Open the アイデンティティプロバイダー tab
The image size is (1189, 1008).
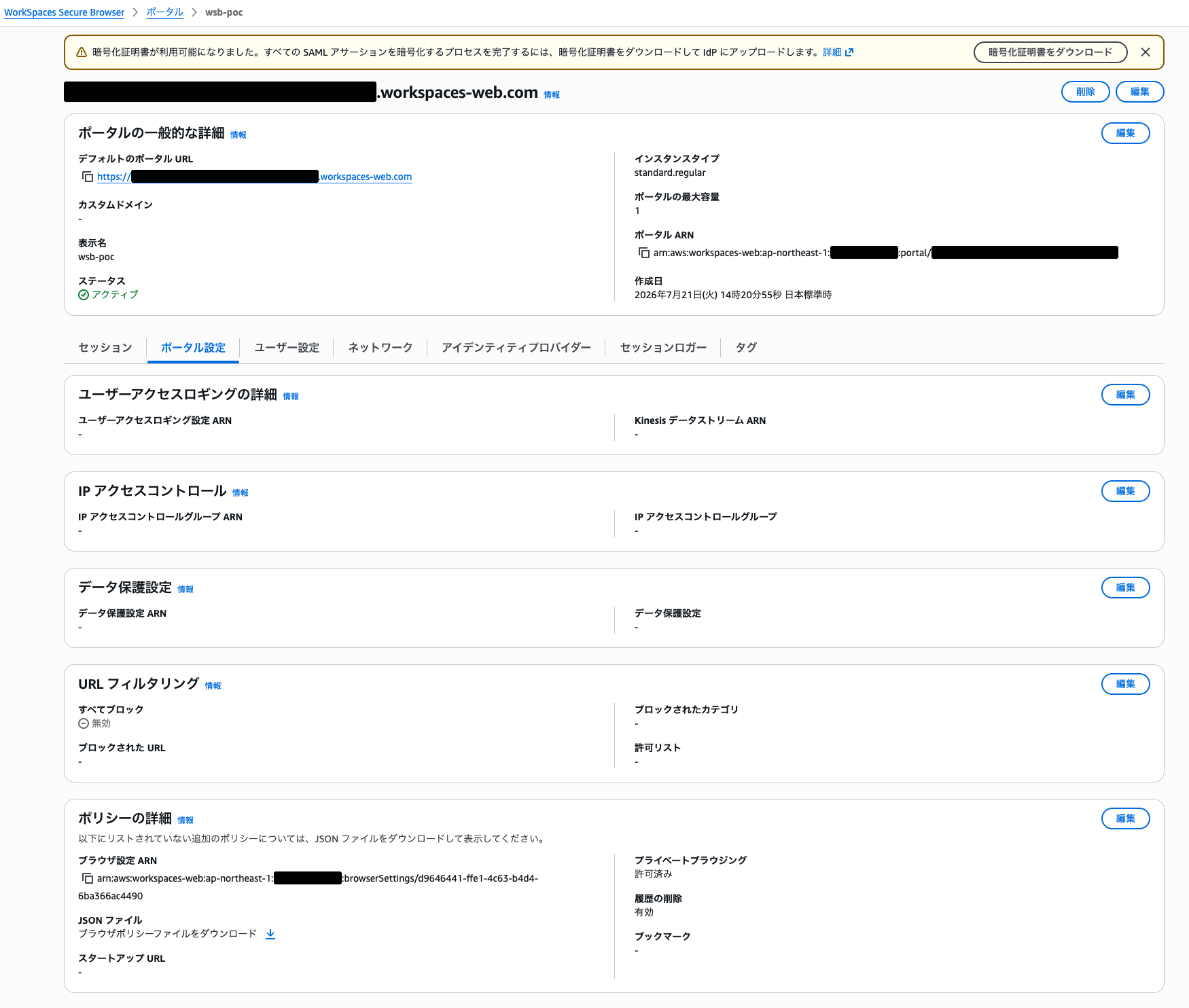516,348
